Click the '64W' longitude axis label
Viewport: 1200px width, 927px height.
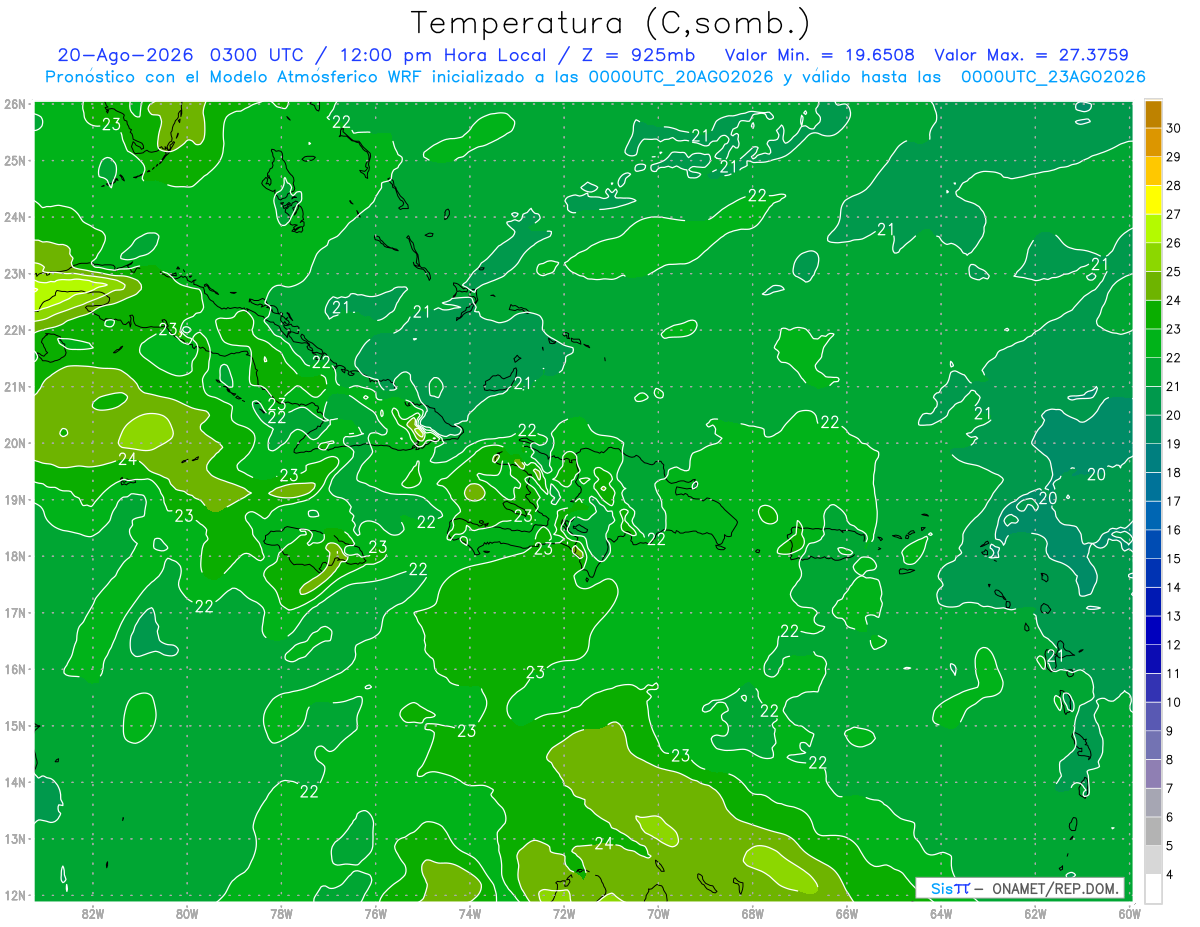point(941,913)
